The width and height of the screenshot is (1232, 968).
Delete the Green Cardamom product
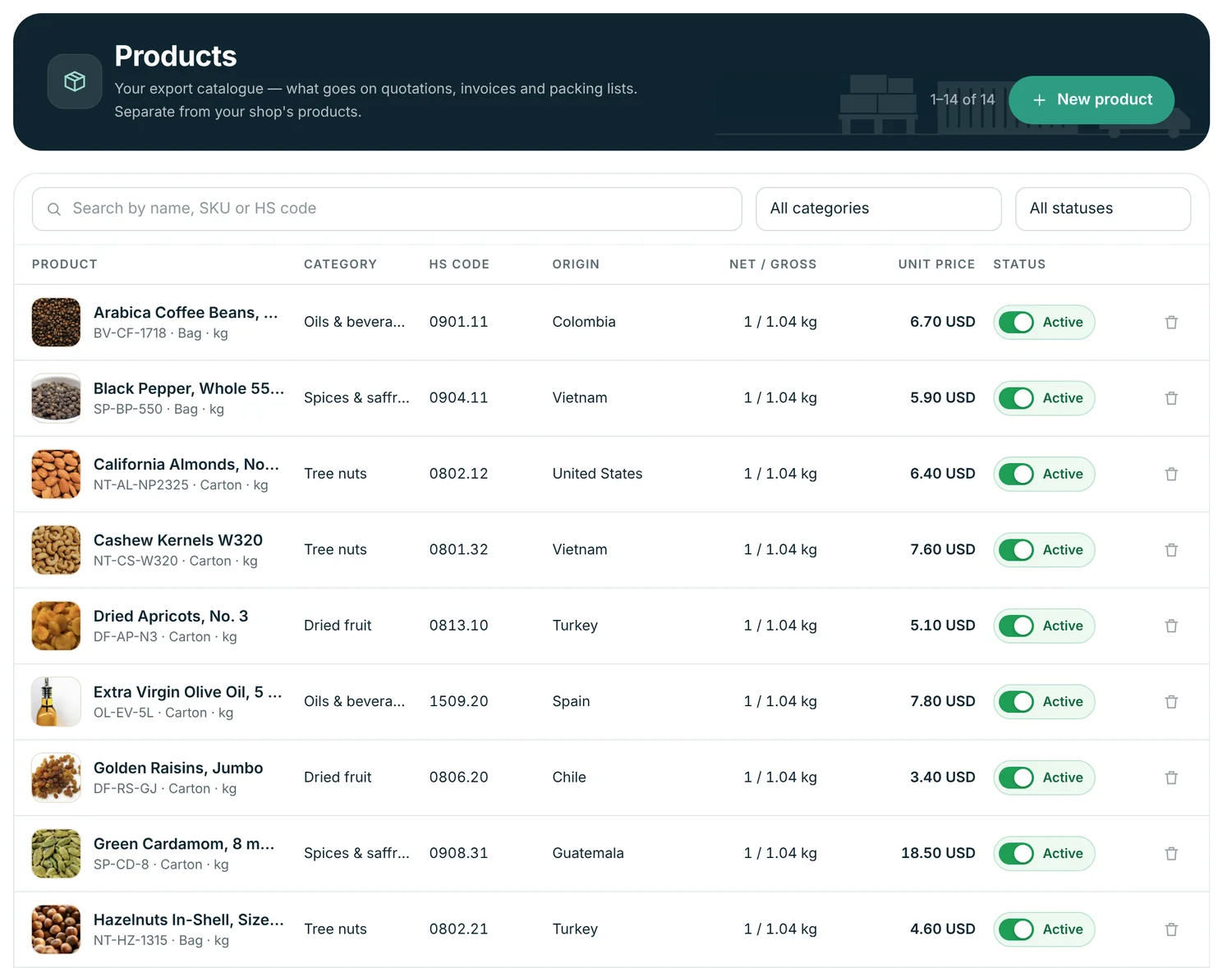coord(1171,854)
